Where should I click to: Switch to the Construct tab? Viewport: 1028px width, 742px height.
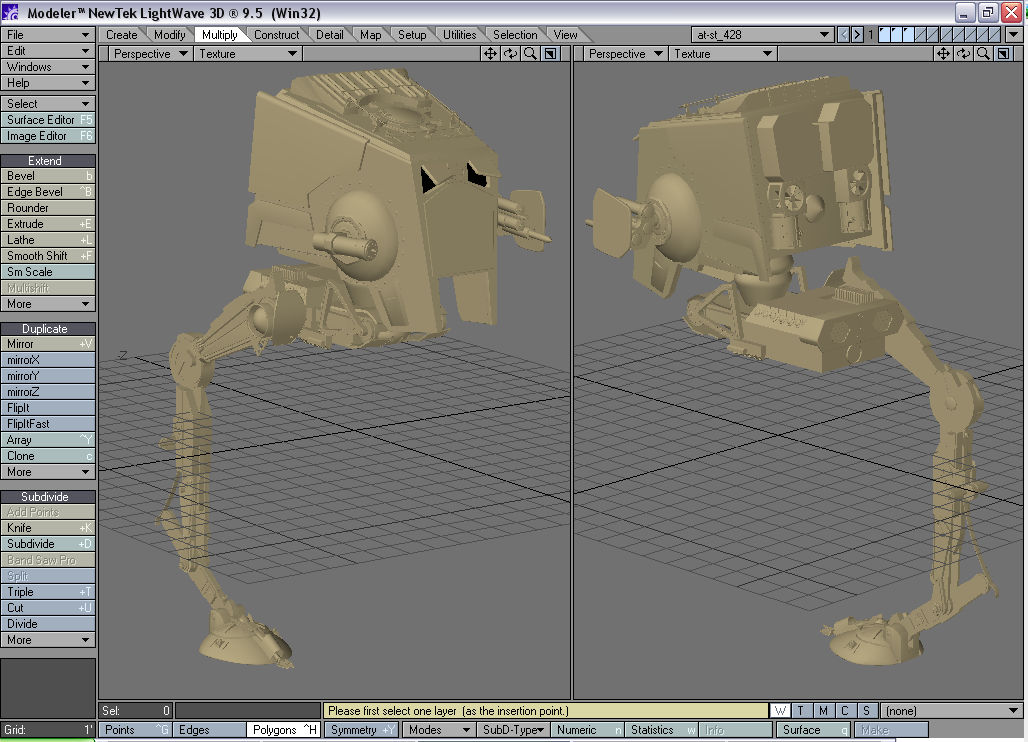277,35
